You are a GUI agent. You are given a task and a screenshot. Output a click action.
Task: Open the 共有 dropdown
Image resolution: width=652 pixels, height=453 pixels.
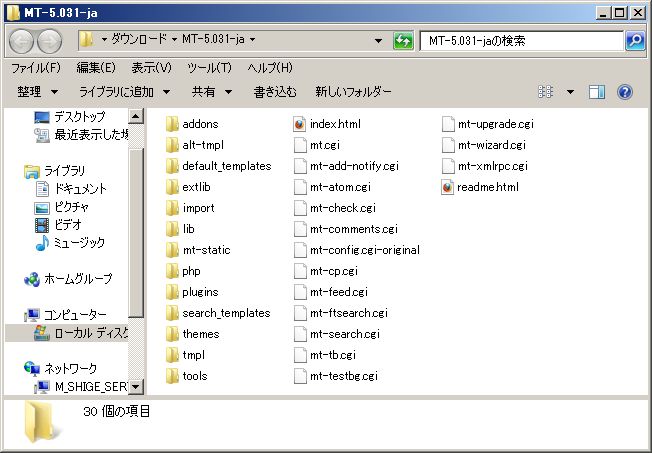[x=212, y=92]
